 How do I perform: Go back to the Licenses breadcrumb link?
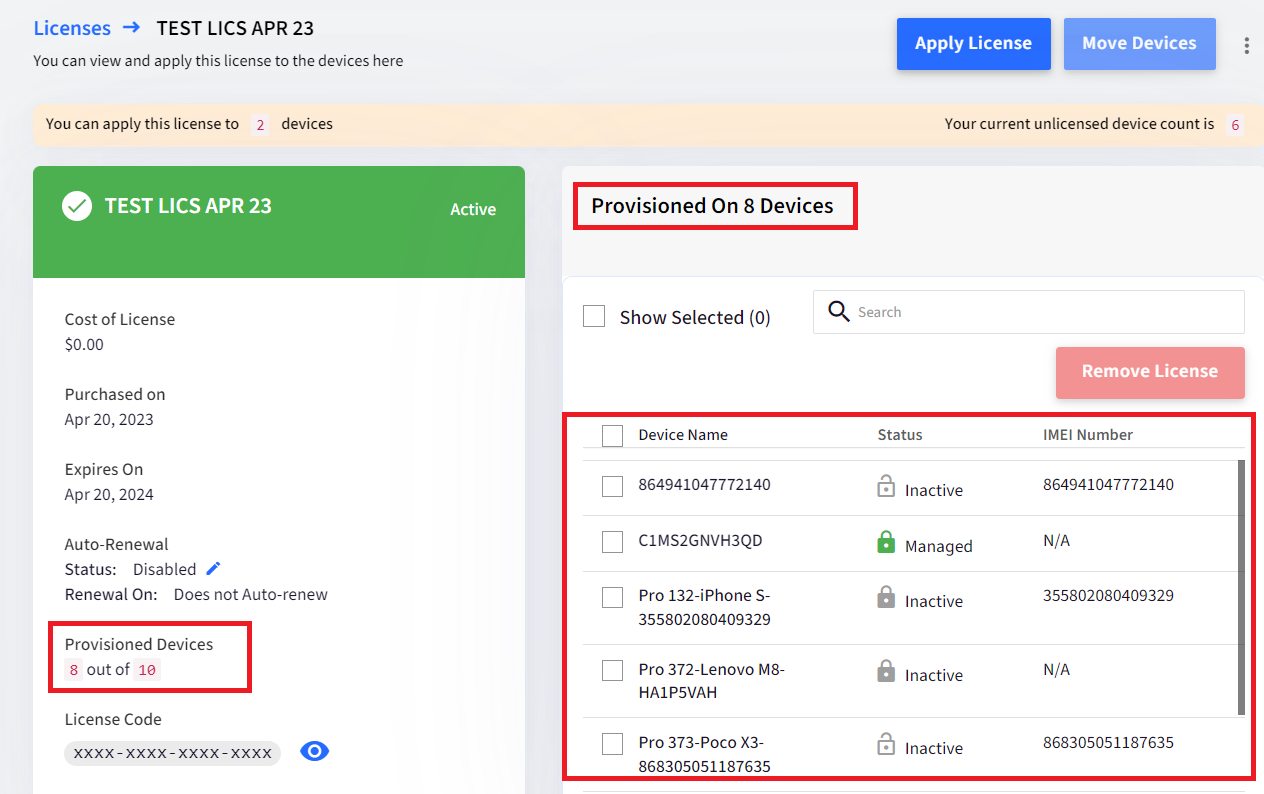pyautogui.click(x=72, y=28)
